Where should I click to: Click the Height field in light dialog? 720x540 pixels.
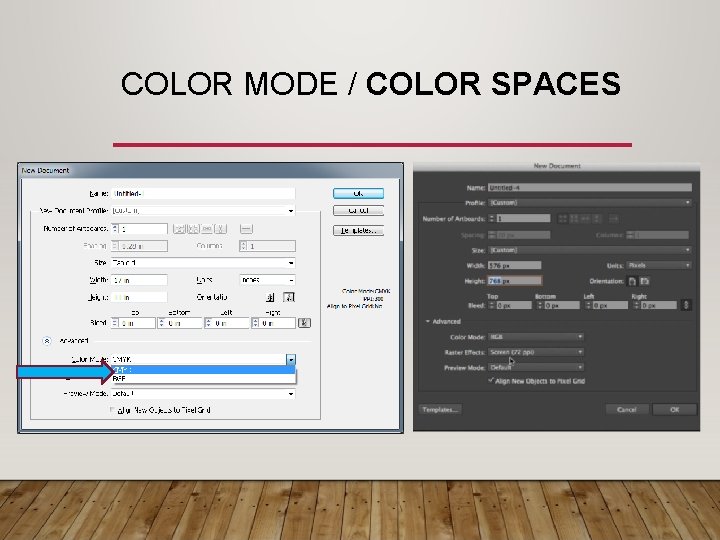click(x=139, y=298)
